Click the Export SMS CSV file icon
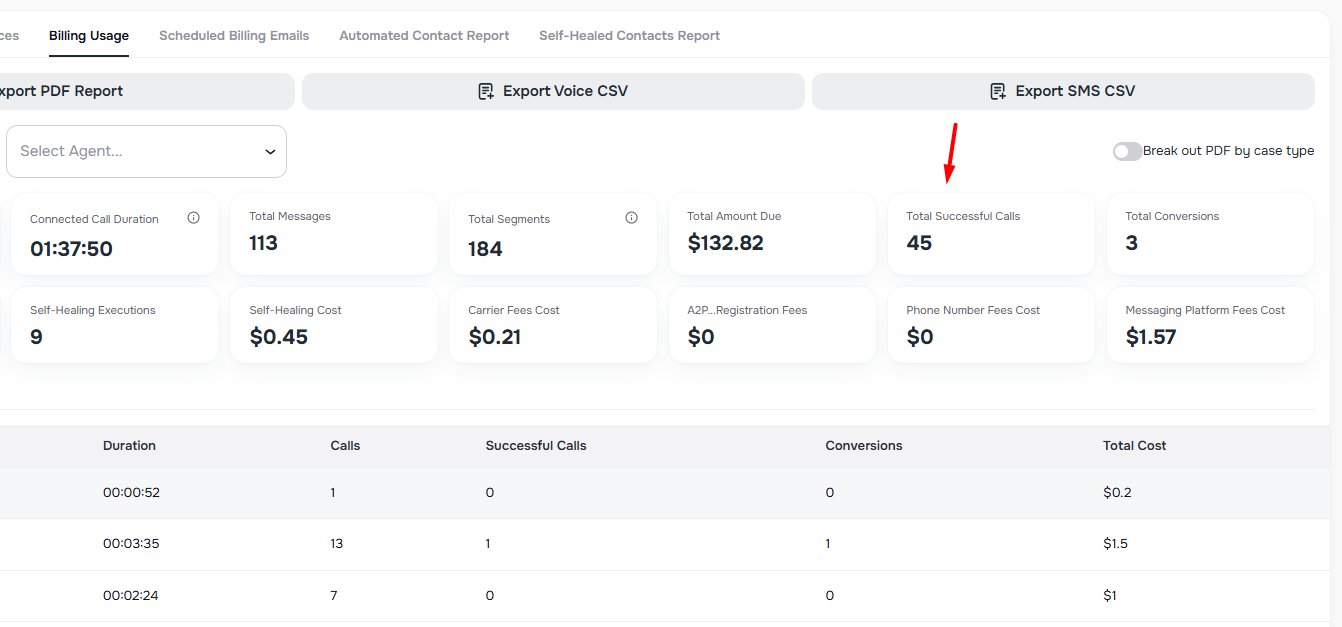 pos(998,92)
